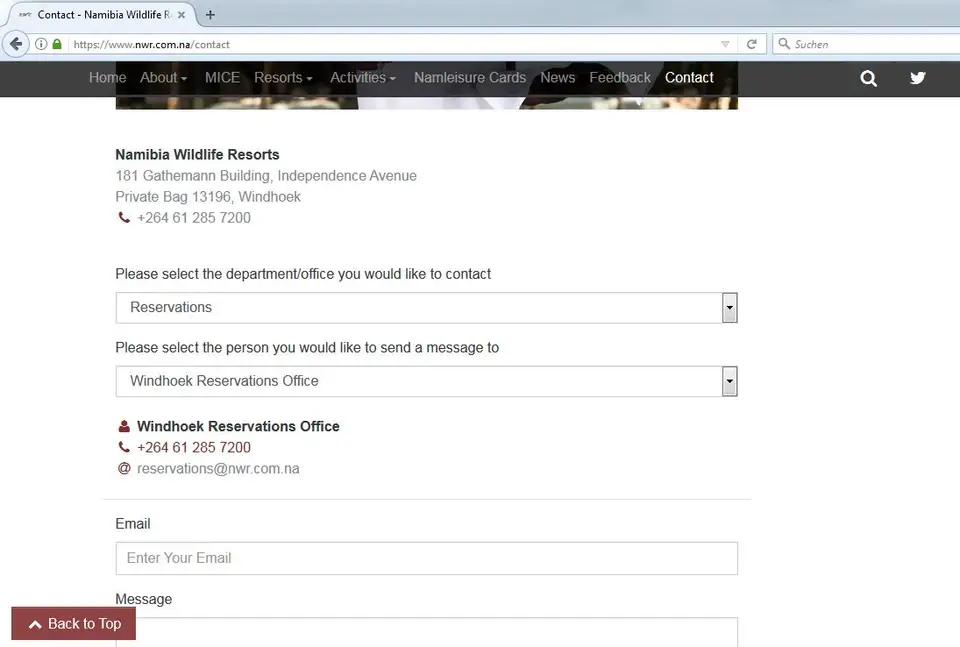The image size is (960, 647).
Task: Click inside the Message text area
Action: [x=426, y=632]
